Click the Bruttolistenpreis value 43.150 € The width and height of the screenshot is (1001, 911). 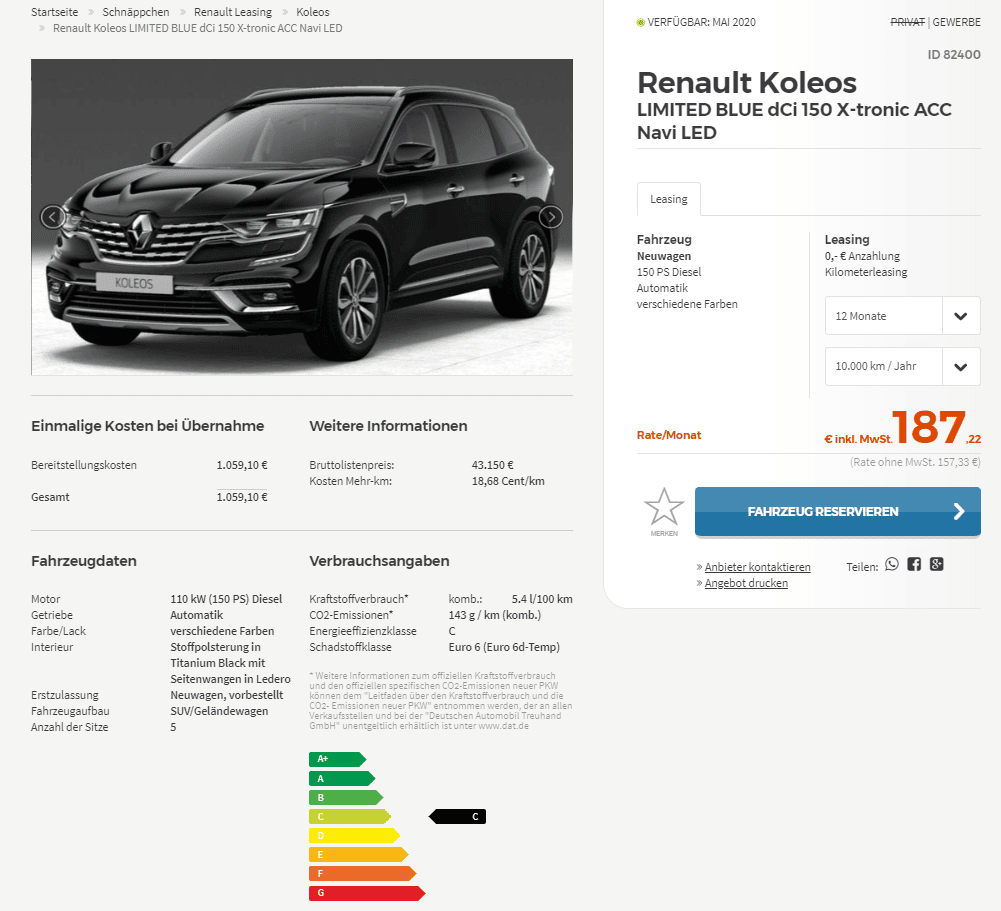coord(492,465)
